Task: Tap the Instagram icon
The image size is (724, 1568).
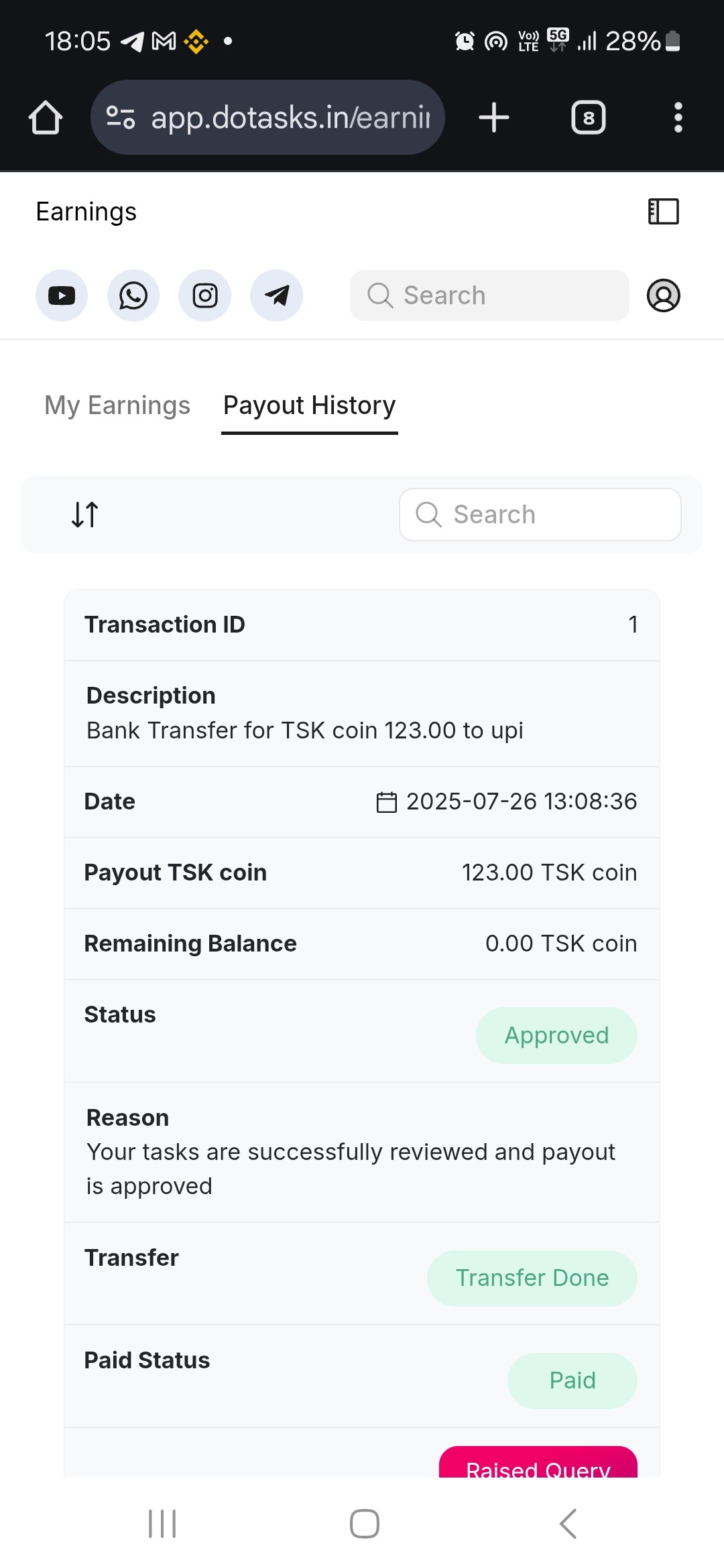Action: click(x=205, y=296)
